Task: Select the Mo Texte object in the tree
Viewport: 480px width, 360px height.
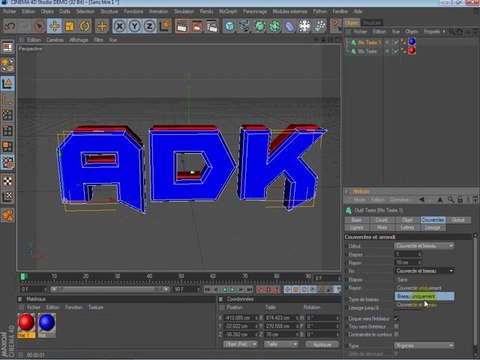Action: click(x=367, y=51)
